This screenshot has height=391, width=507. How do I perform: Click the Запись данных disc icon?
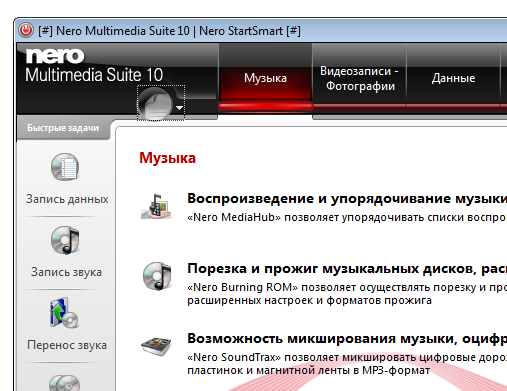point(65,167)
